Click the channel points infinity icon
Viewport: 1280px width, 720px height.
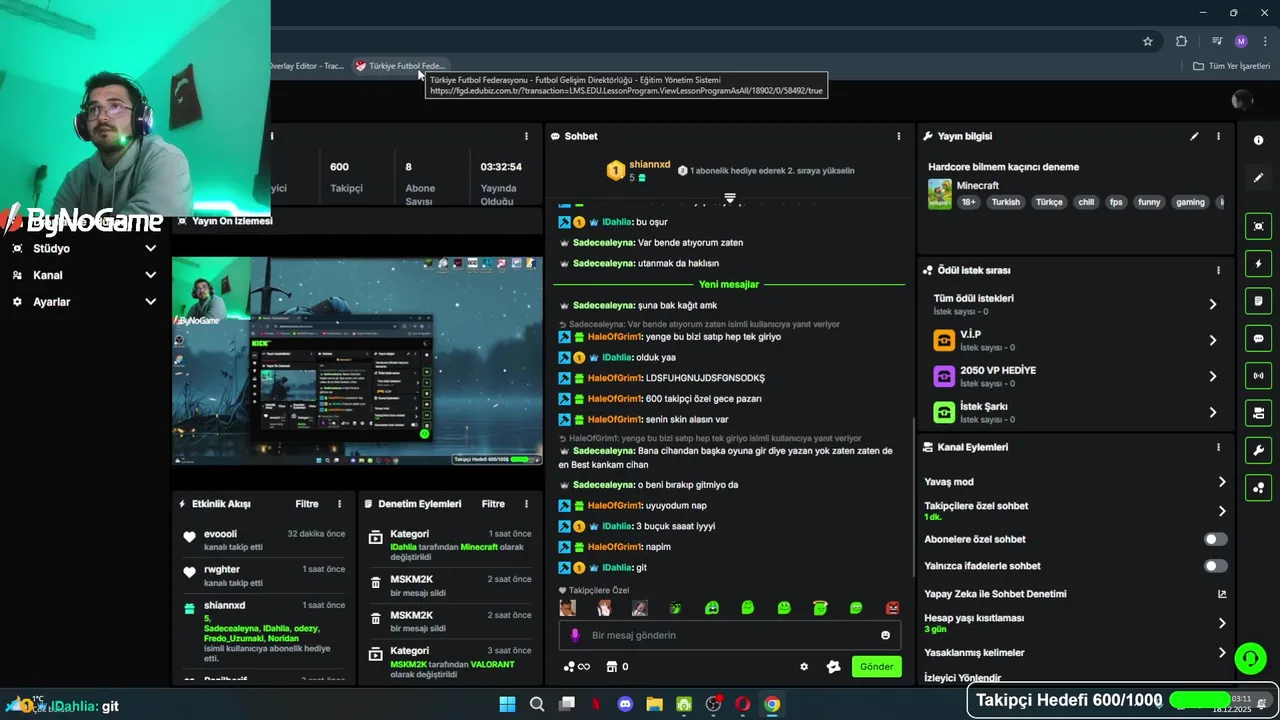[577, 667]
